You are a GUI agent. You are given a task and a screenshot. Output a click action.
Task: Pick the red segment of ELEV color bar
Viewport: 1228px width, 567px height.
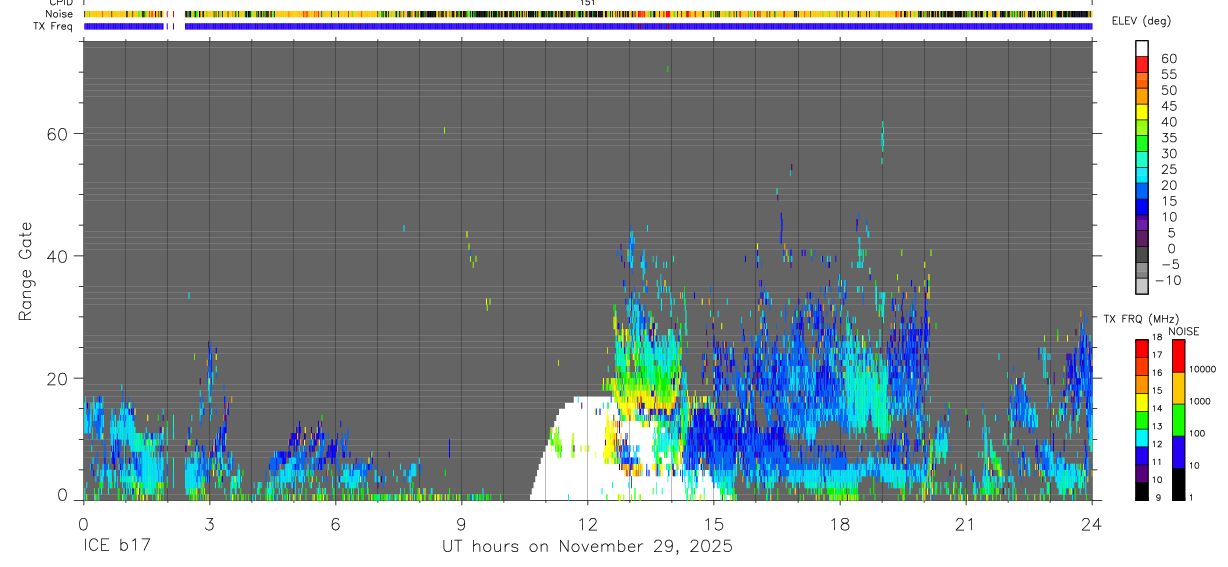pos(1142,66)
